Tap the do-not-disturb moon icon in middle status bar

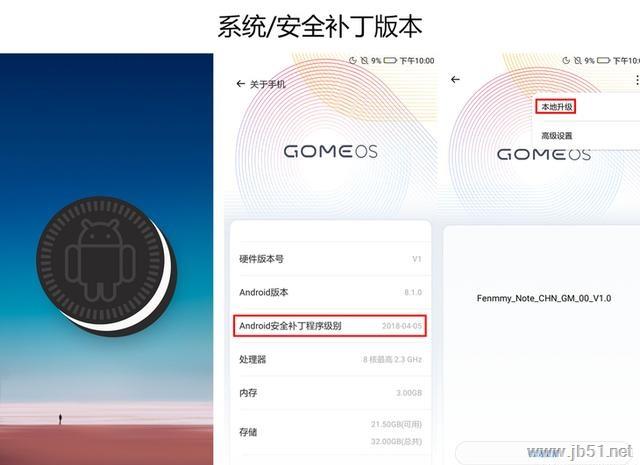tap(353, 60)
